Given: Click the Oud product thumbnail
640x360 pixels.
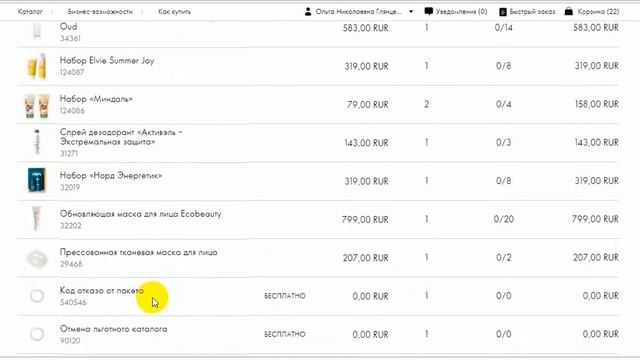Looking at the screenshot, I should click(x=37, y=30).
